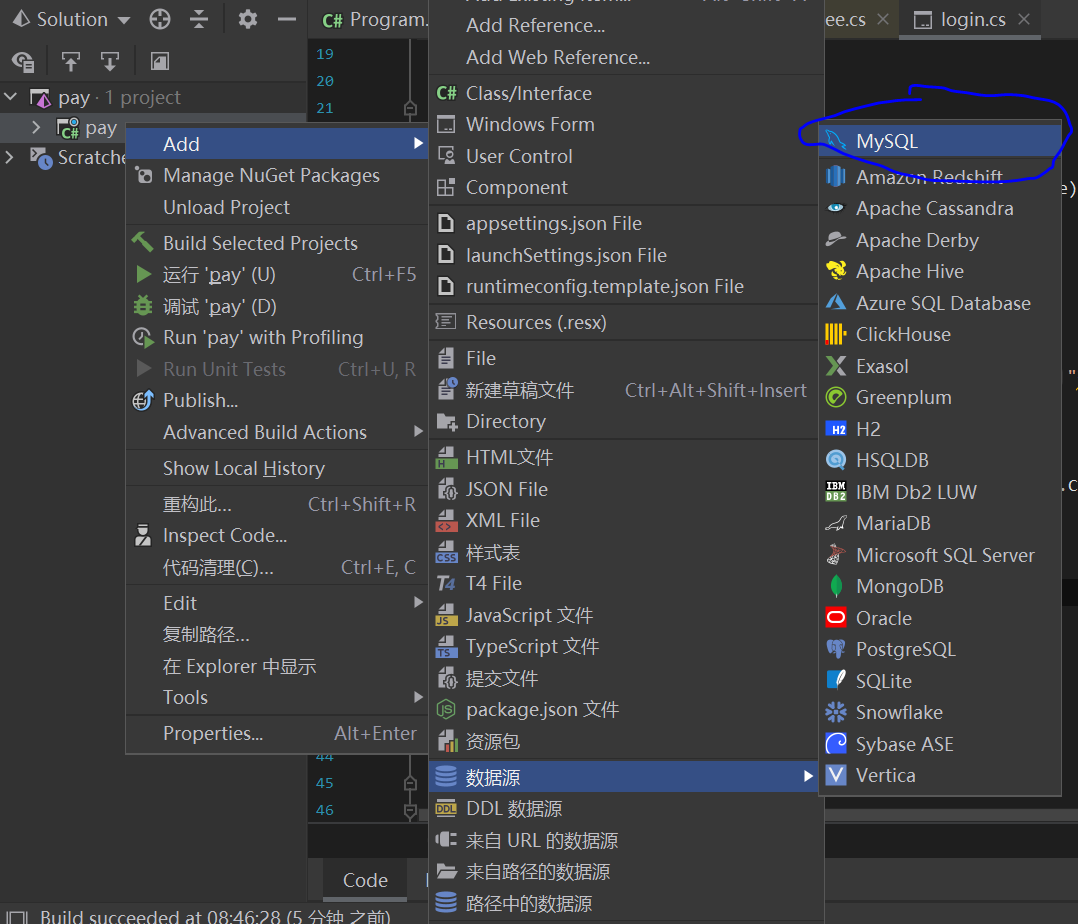This screenshot has height=924, width=1078.
Task: Choose Run 'pay' with Profiling
Action: point(277,337)
